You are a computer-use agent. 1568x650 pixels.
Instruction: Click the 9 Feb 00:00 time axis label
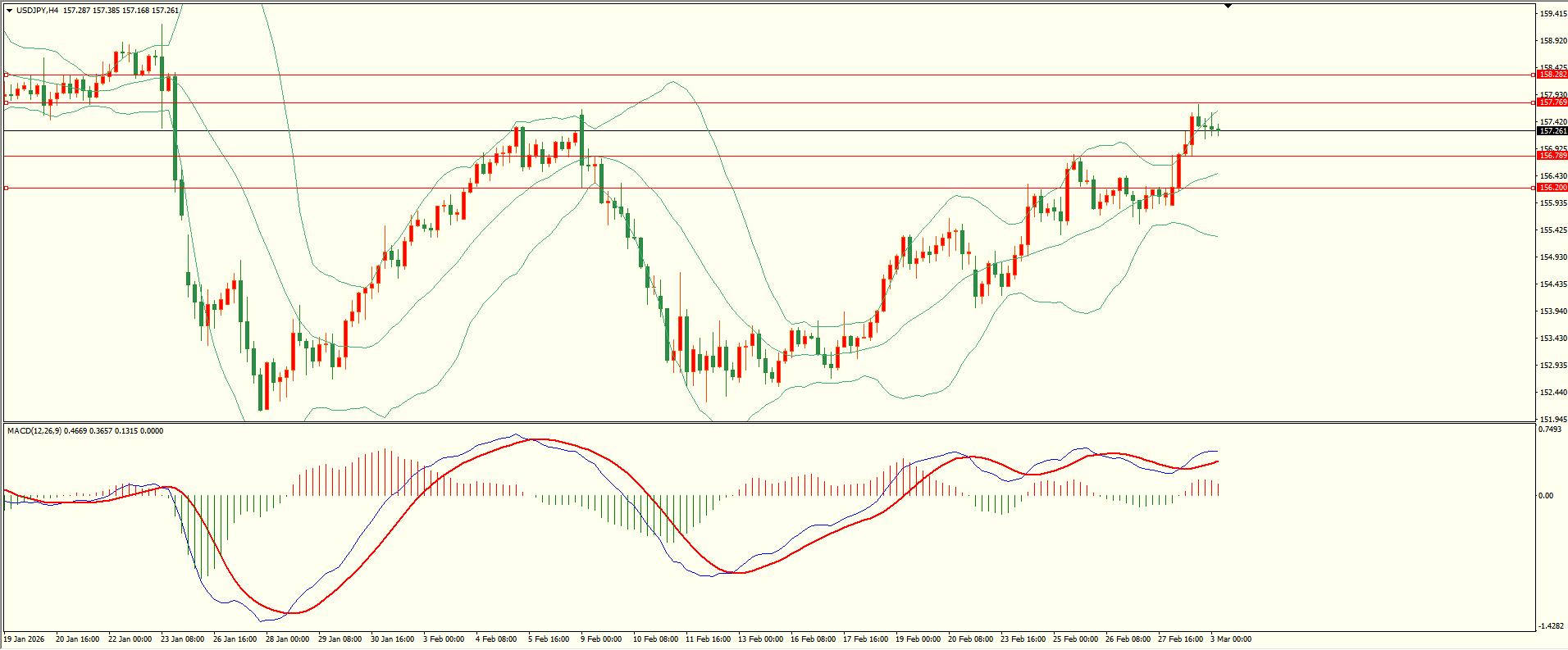pos(601,639)
